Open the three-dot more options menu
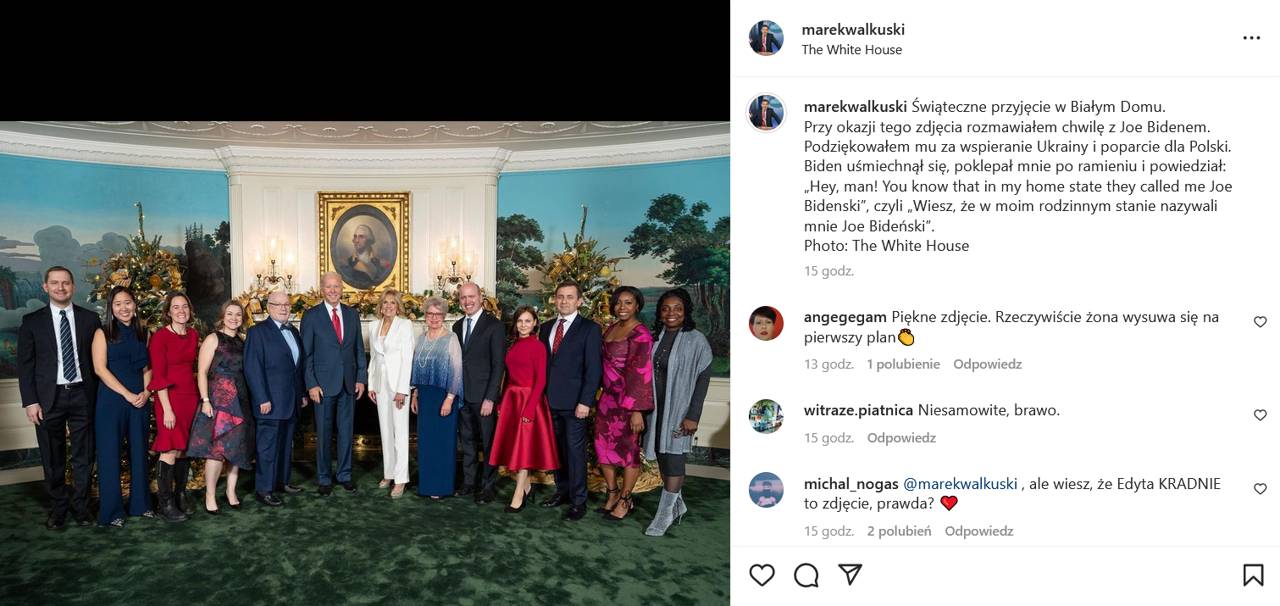The image size is (1280, 606). (x=1252, y=38)
